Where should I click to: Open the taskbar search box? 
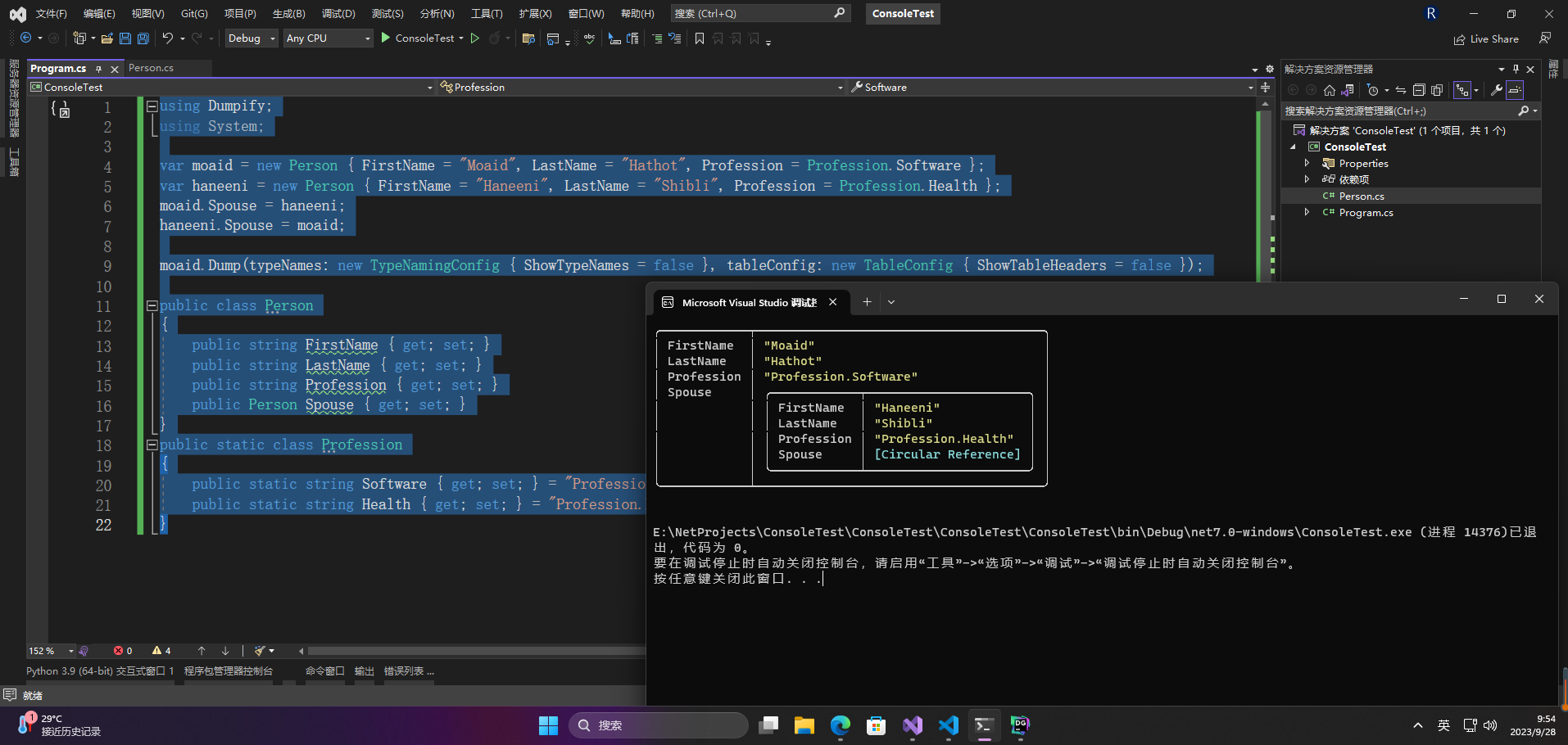click(659, 725)
